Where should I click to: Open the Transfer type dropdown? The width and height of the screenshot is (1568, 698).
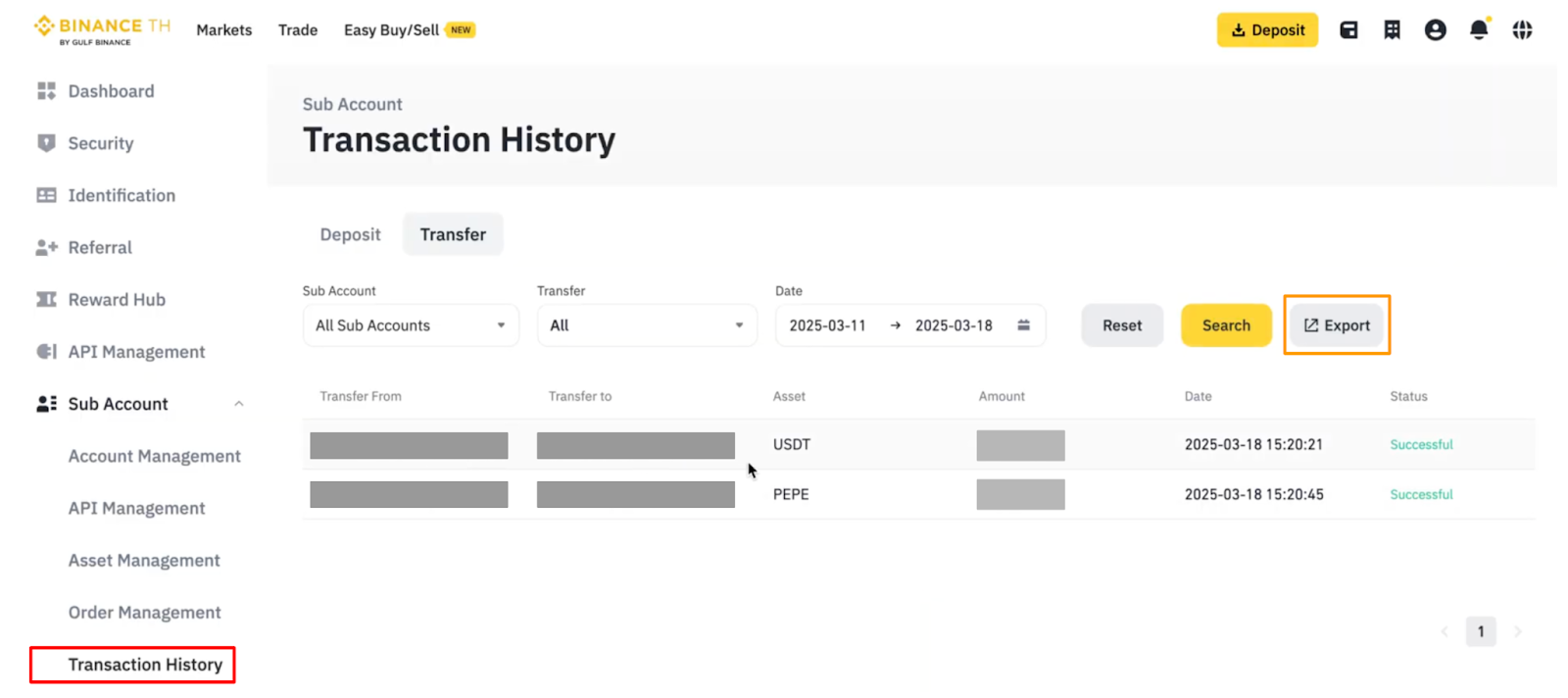[646, 325]
